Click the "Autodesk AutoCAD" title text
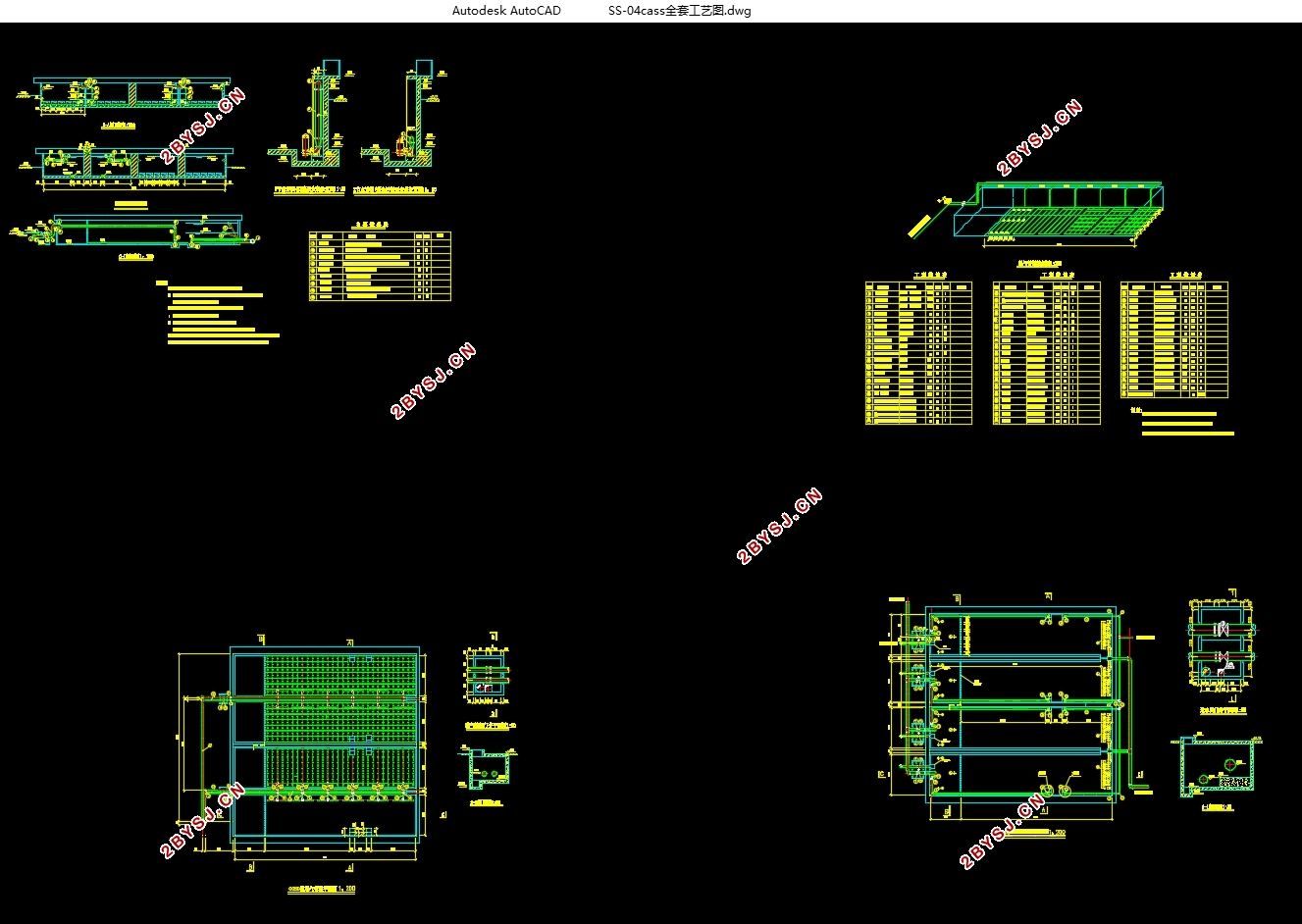 (x=506, y=11)
